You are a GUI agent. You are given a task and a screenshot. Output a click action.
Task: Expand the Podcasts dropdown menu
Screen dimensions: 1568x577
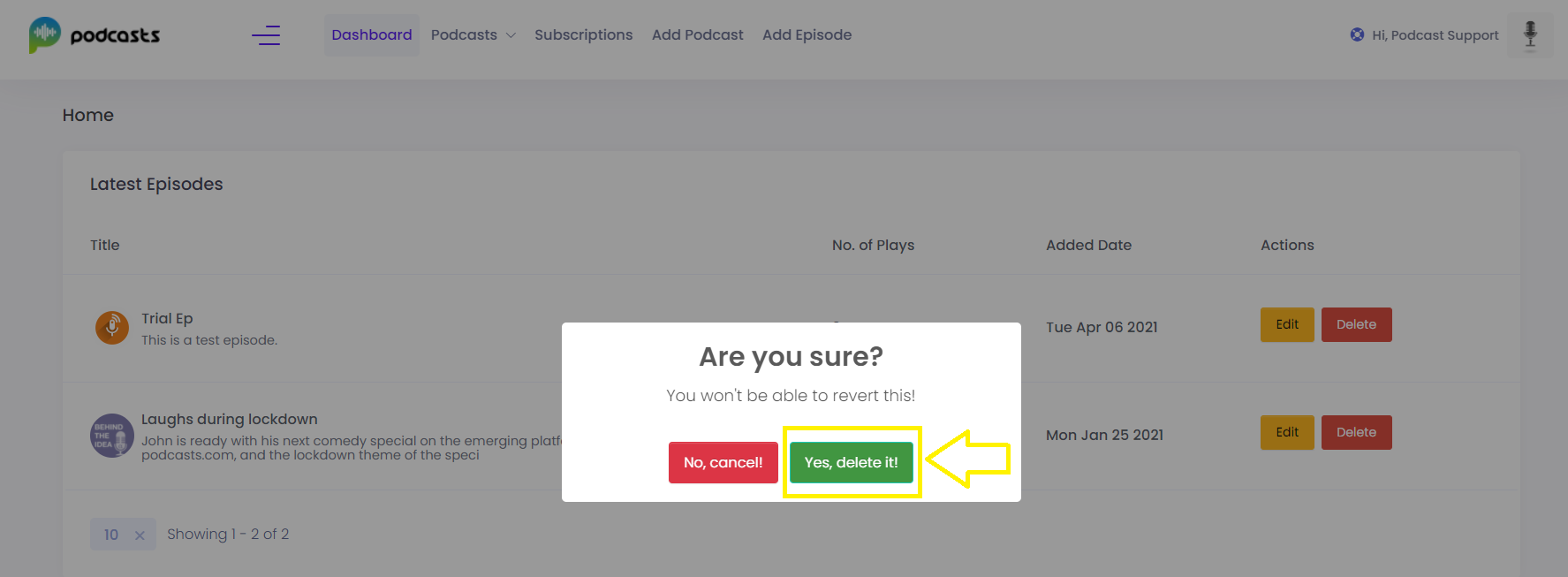point(473,34)
